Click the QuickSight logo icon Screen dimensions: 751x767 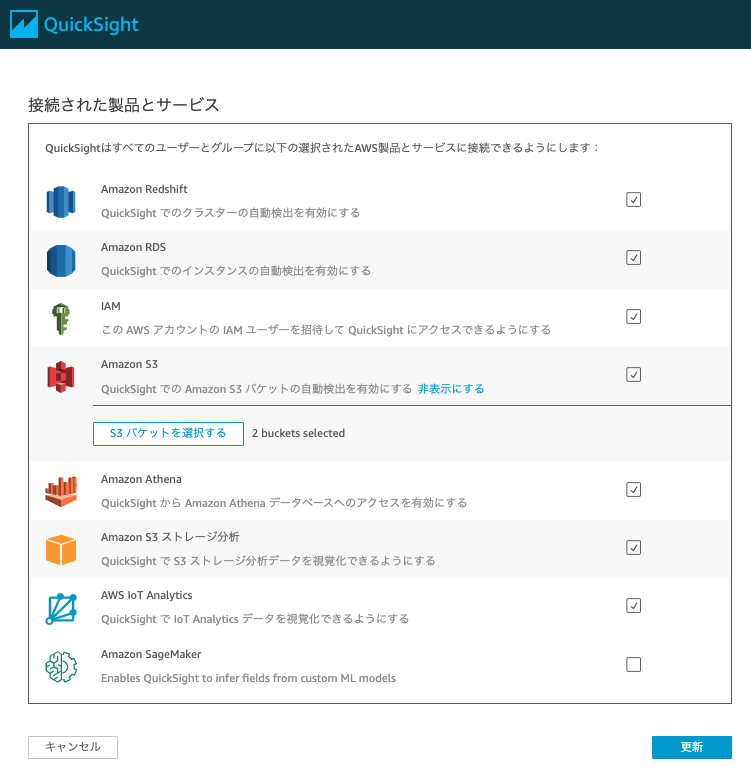24,24
